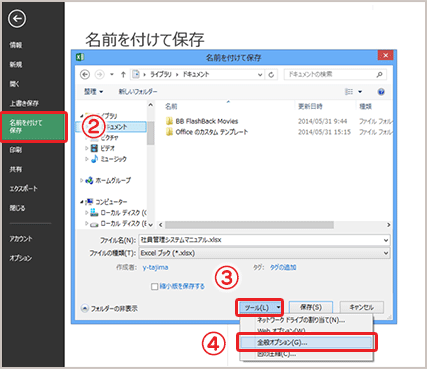Click Office のカスタム テンプレート folder icon

pyautogui.click(x=169, y=132)
